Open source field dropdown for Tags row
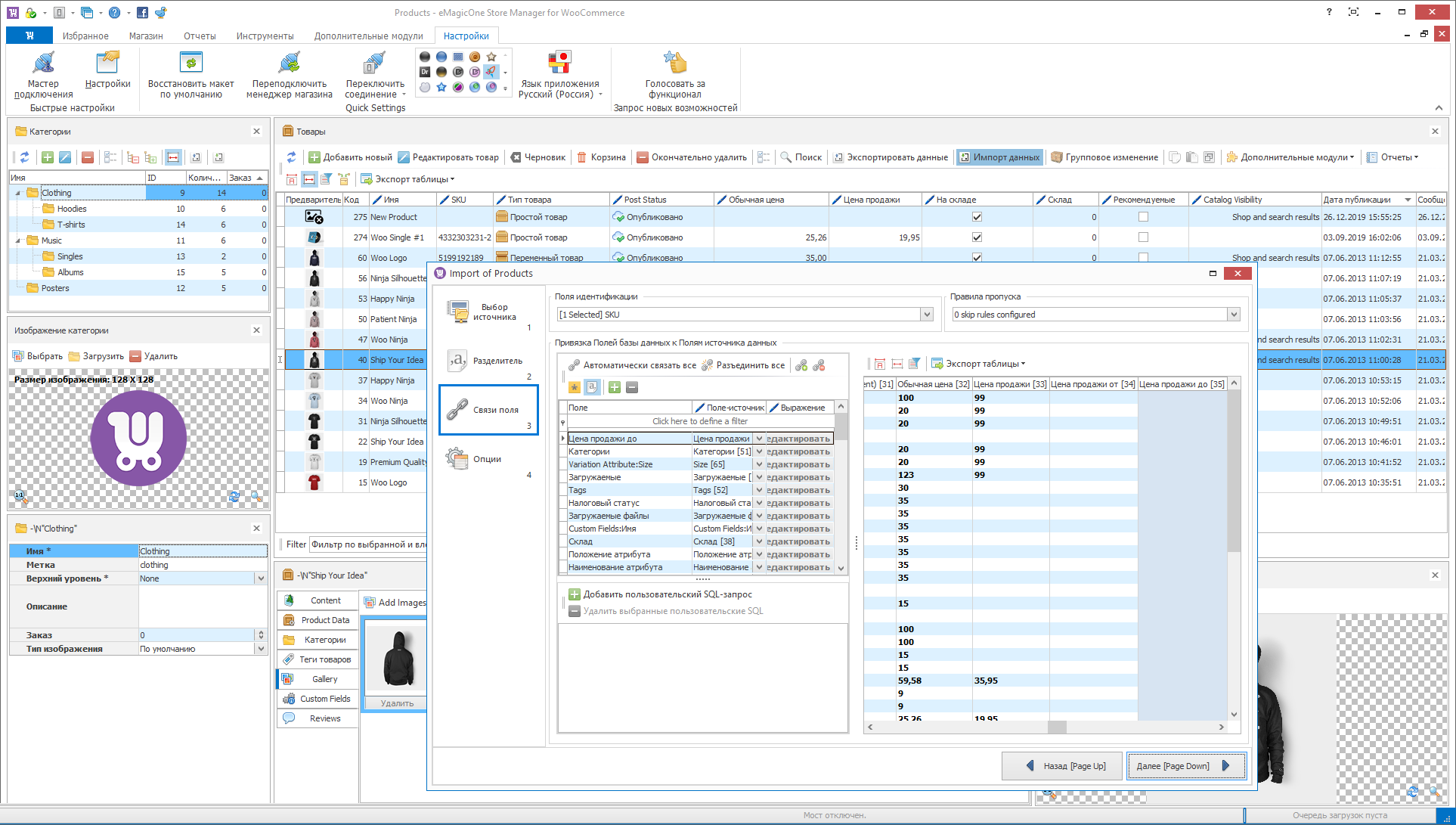The width and height of the screenshot is (1456, 825). 759,490
